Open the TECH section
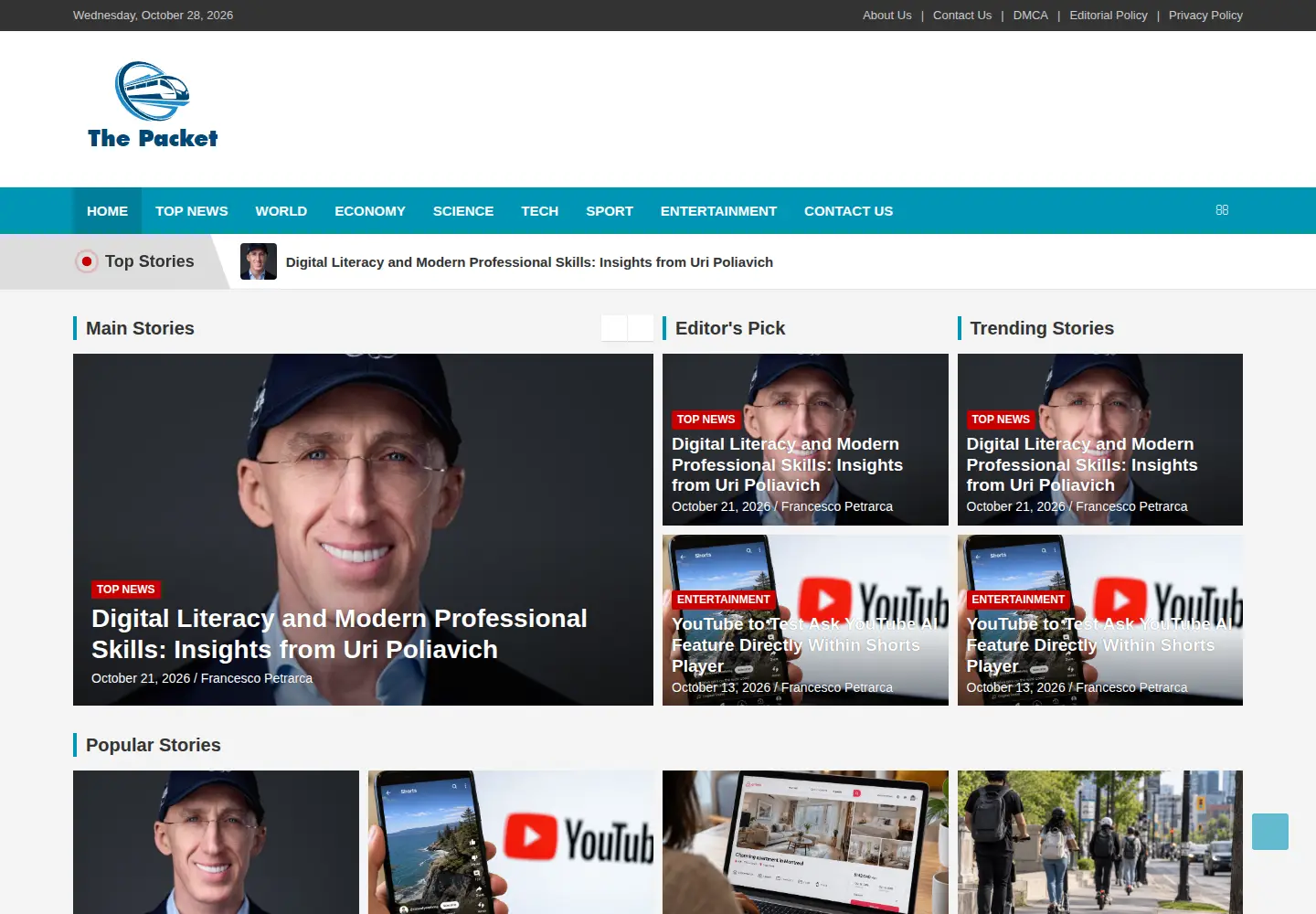Screen dimensions: 1316x914 (540, 211)
